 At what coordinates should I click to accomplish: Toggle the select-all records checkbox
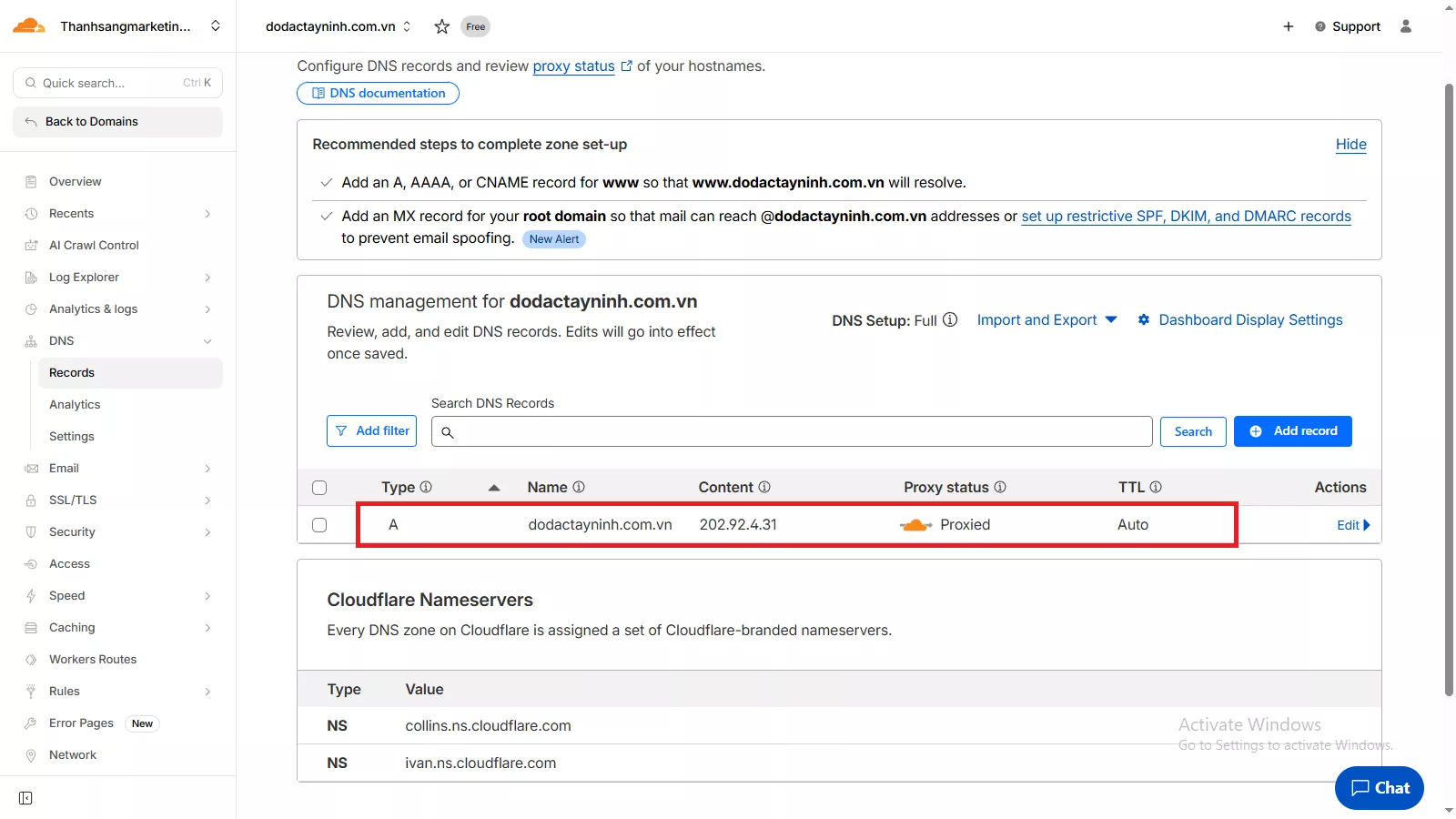[319, 488]
